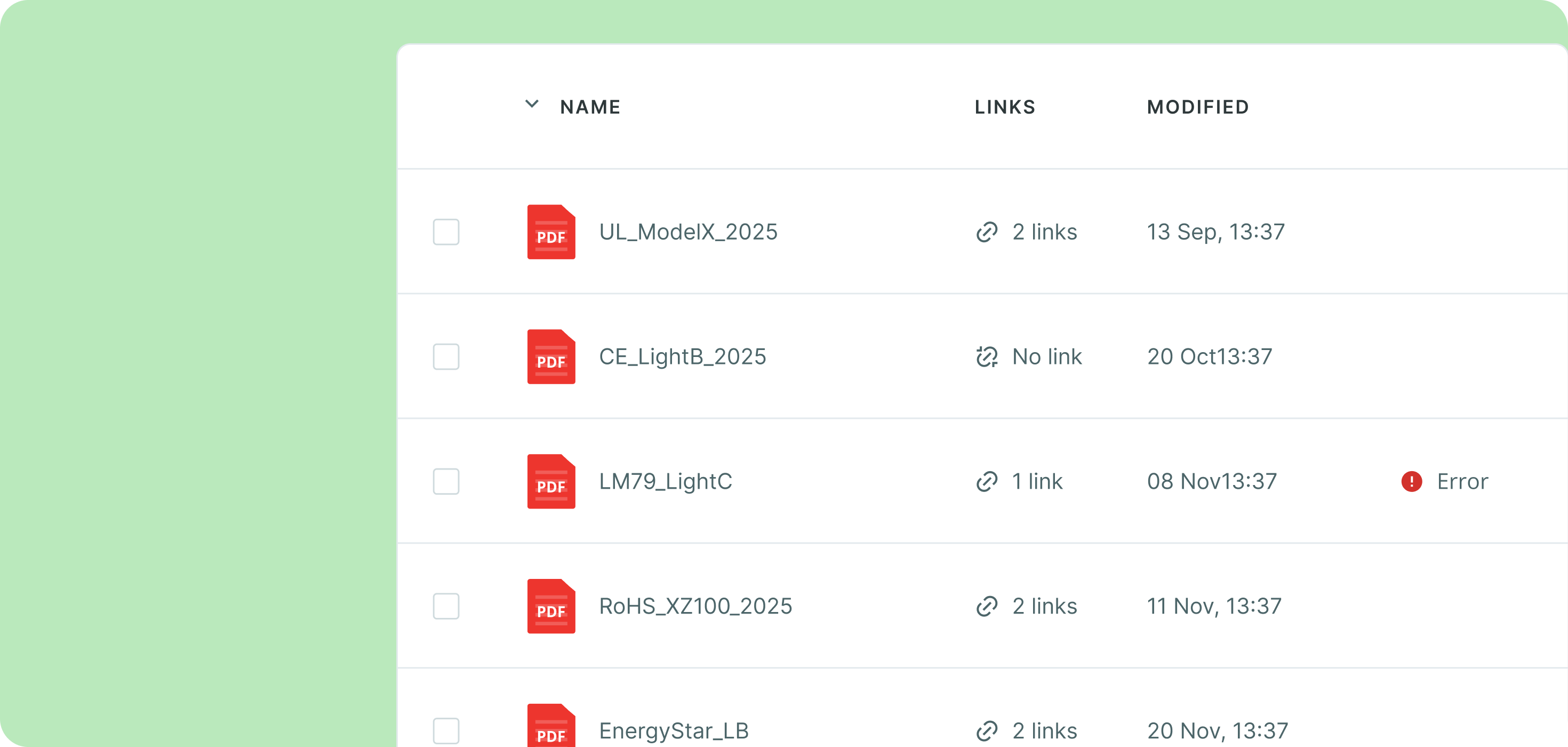
Task: Click the link icon in EnergyStar_LB row
Action: pyautogui.click(x=987, y=731)
